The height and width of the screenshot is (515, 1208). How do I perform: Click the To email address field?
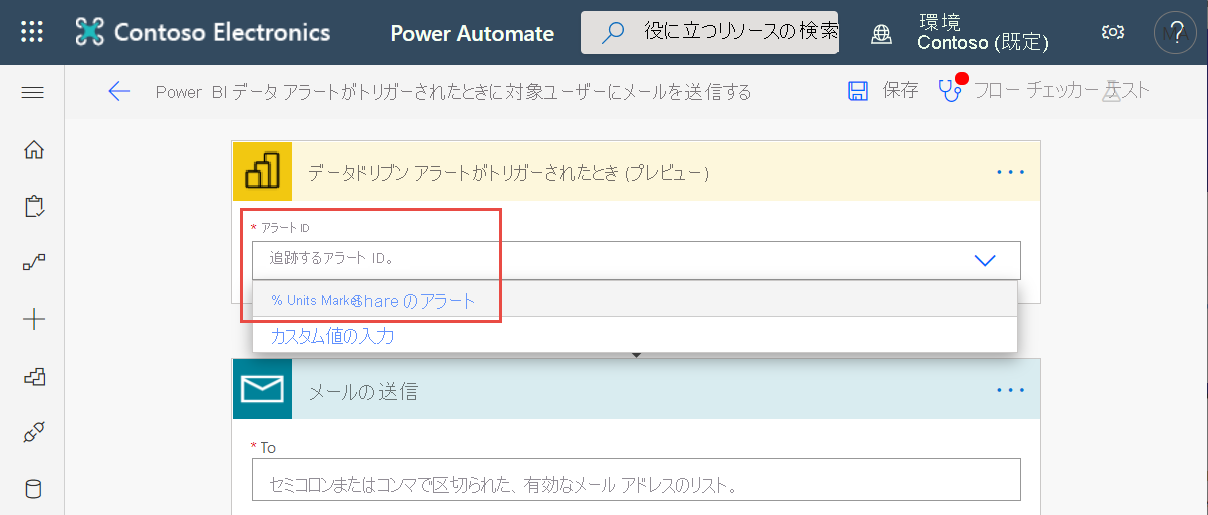coord(636,480)
